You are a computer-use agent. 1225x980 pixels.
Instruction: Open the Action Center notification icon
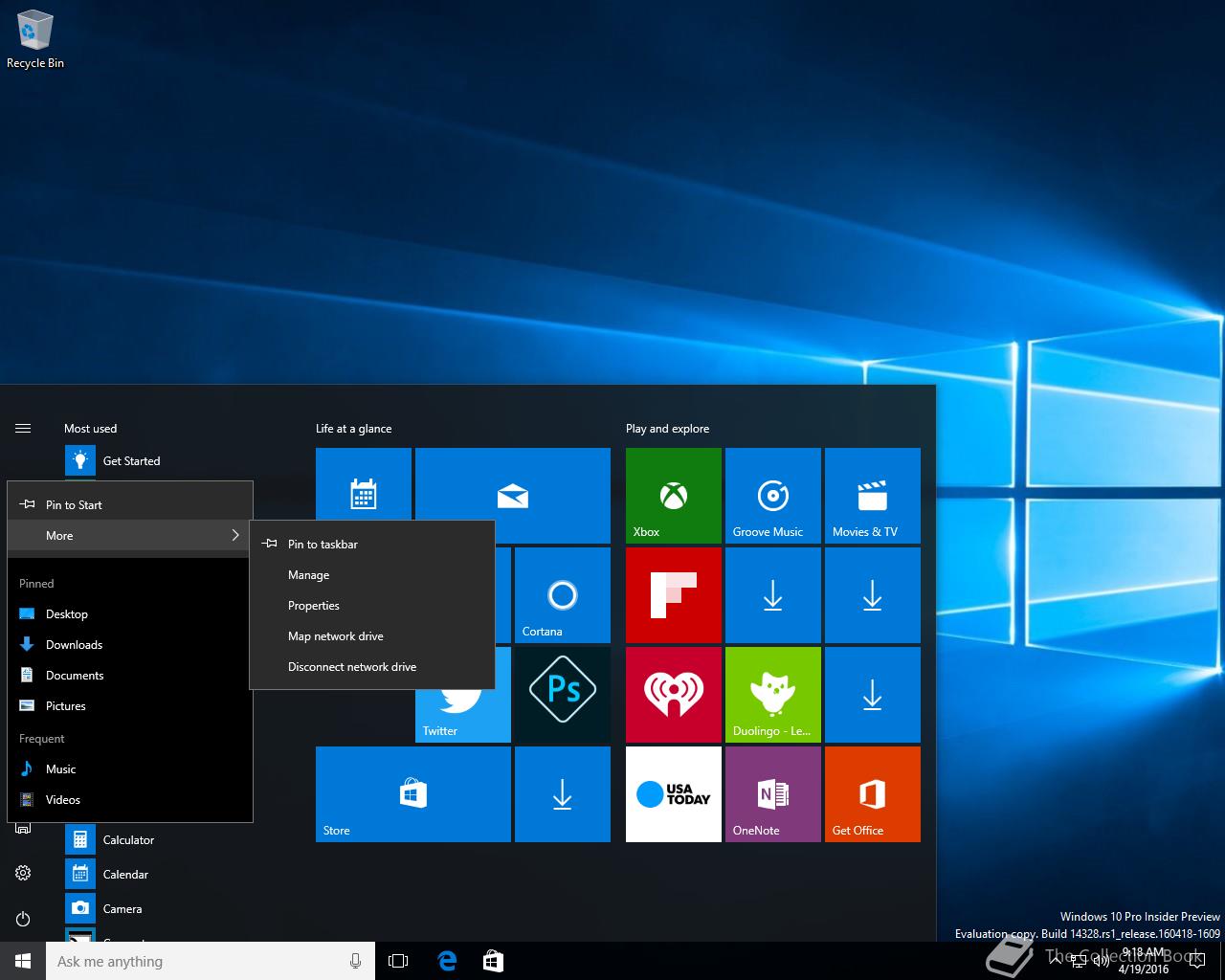[x=1196, y=961]
